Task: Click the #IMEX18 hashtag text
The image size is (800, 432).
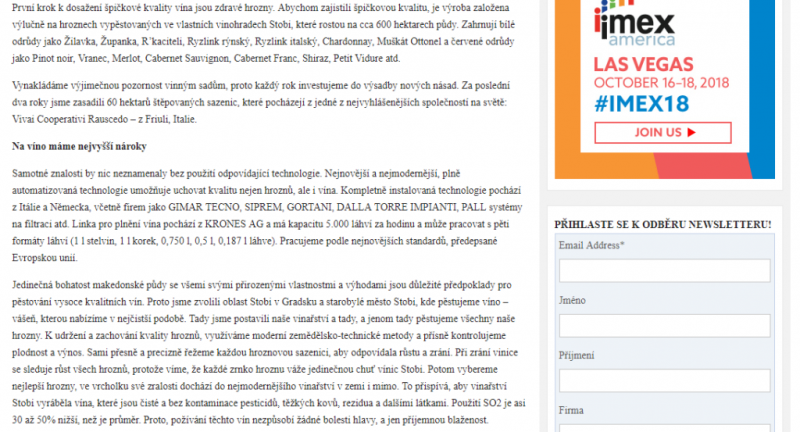Action: [641, 104]
